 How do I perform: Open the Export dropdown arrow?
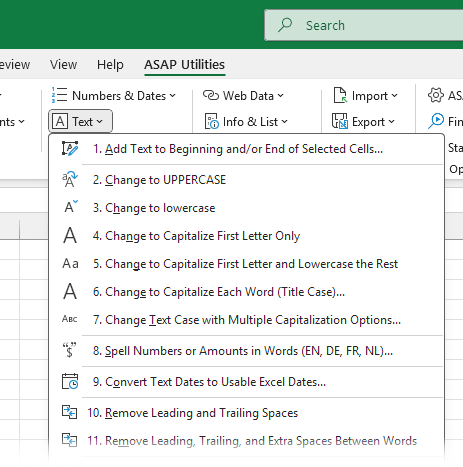(x=392, y=122)
